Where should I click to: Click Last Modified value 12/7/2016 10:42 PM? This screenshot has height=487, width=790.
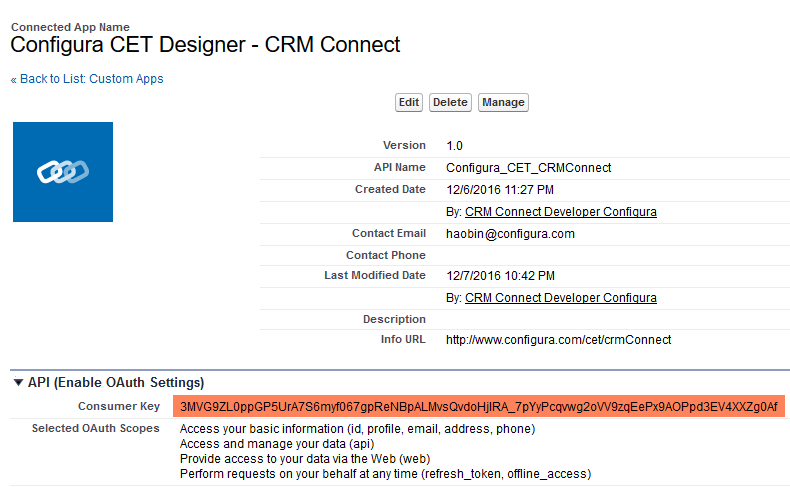point(500,276)
